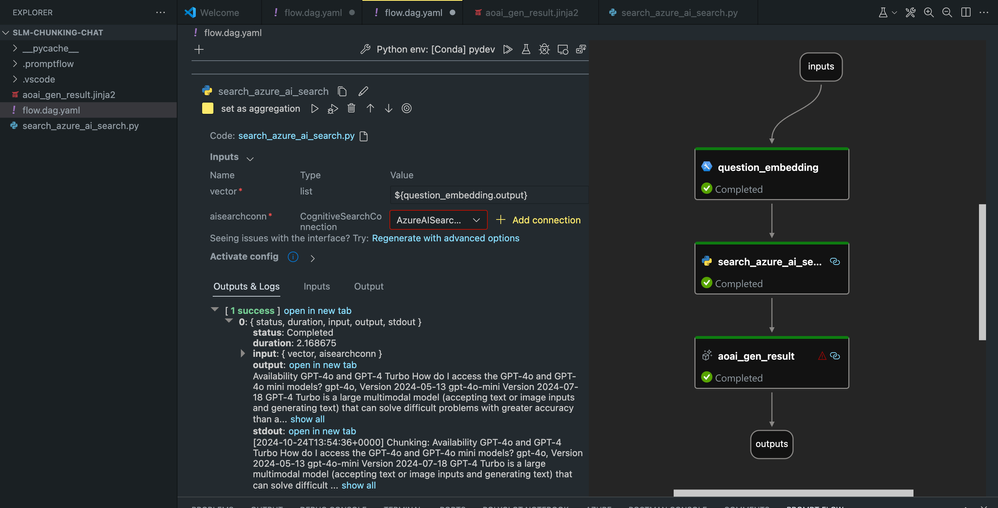The image size is (998, 508).
Task: Delete the node with the trash icon
Action: (351, 109)
